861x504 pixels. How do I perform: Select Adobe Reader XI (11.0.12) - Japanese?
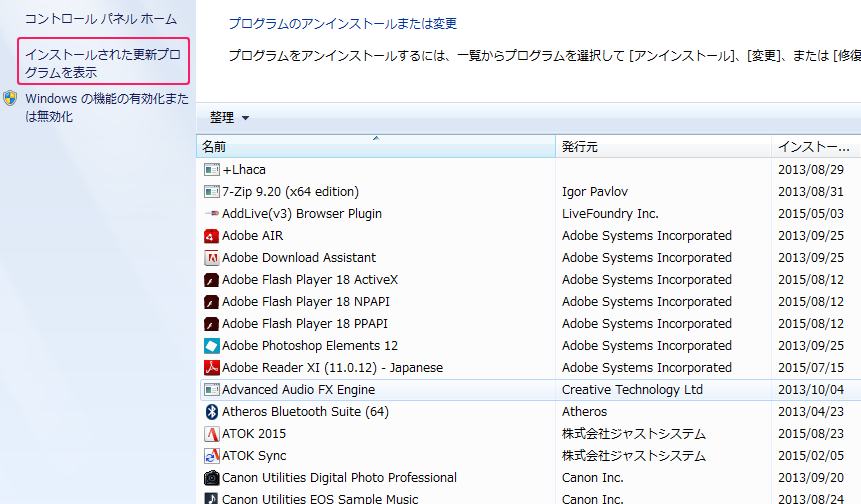[x=333, y=368]
